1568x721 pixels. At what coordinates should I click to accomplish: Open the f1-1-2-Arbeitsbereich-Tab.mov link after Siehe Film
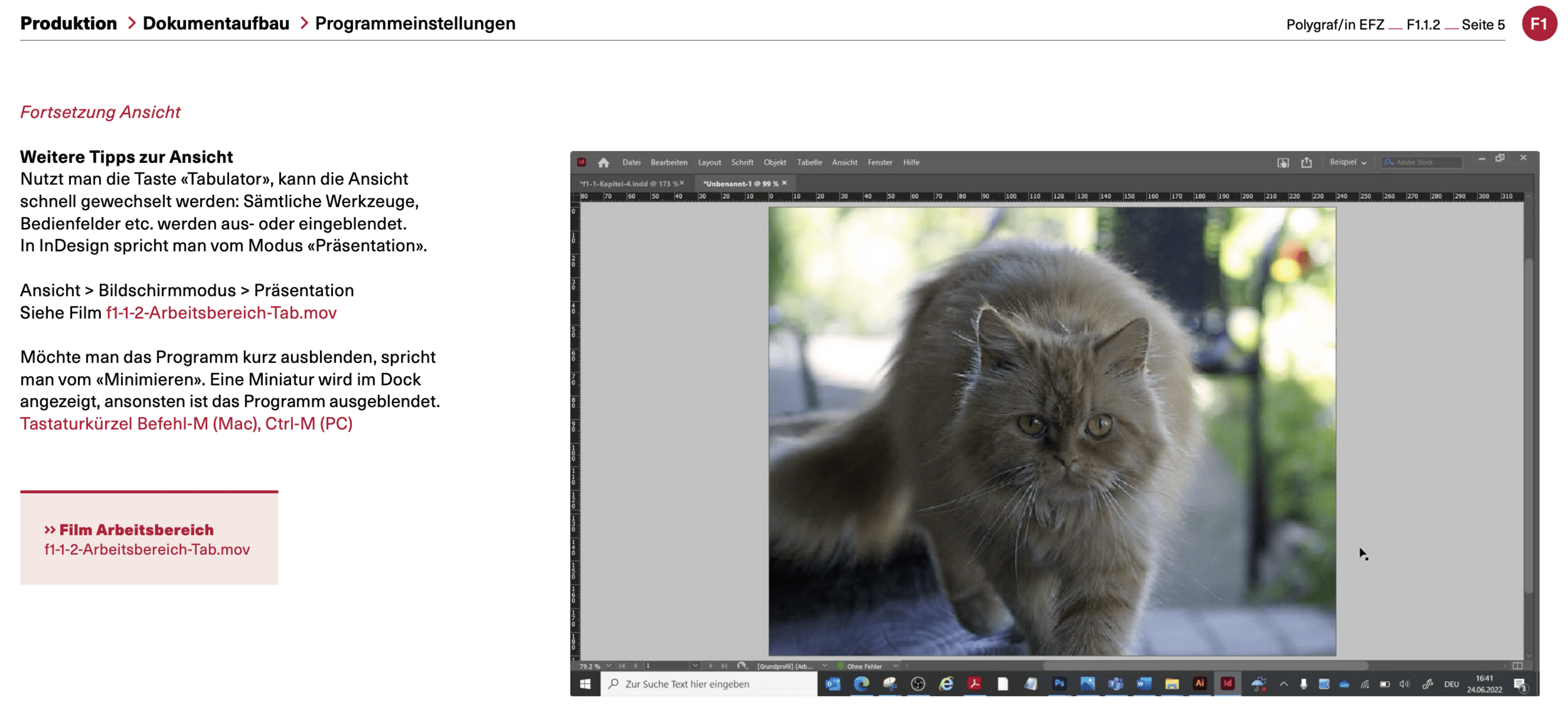221,312
